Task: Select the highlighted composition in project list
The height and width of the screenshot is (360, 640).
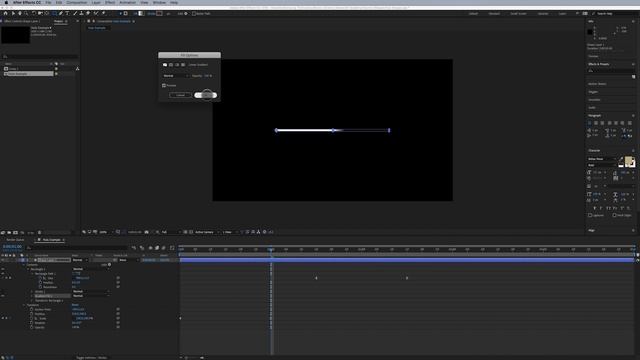Action: tap(29, 74)
